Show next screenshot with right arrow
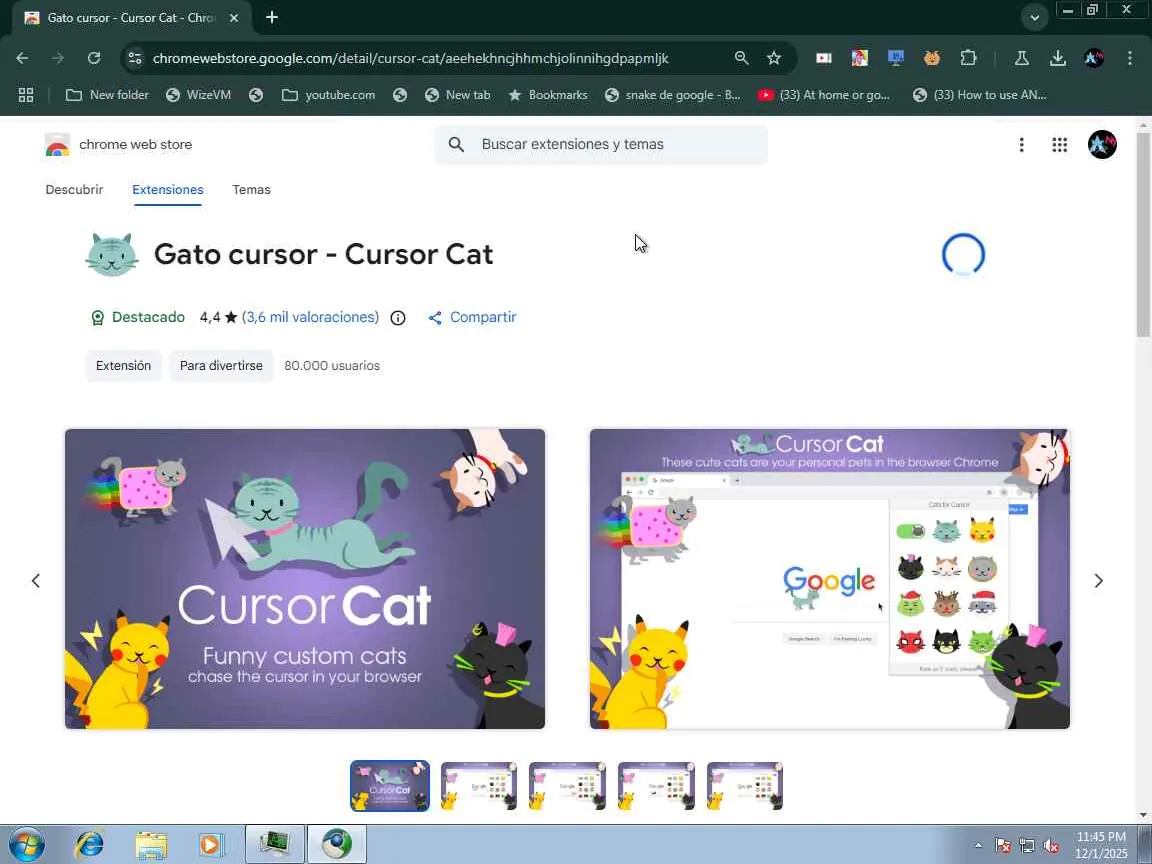The width and height of the screenshot is (1152, 864). 1098,580
